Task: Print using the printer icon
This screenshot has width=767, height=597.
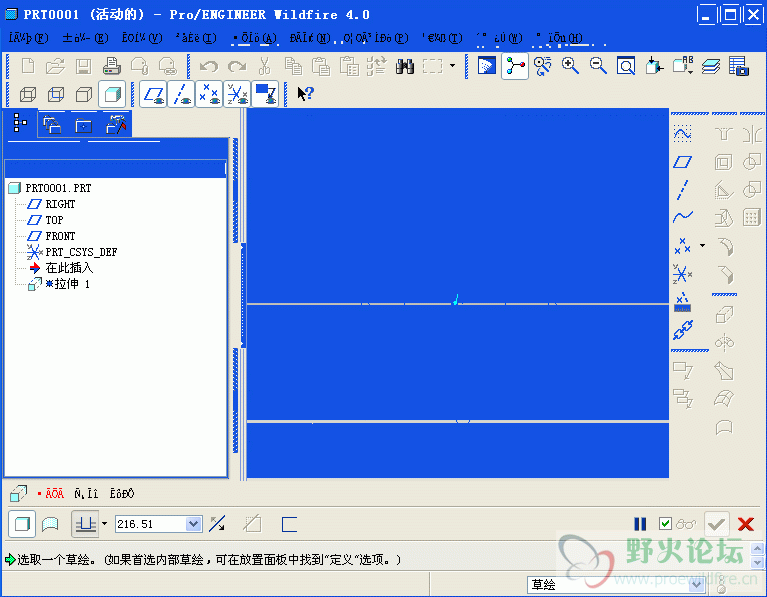Action: [x=112, y=66]
